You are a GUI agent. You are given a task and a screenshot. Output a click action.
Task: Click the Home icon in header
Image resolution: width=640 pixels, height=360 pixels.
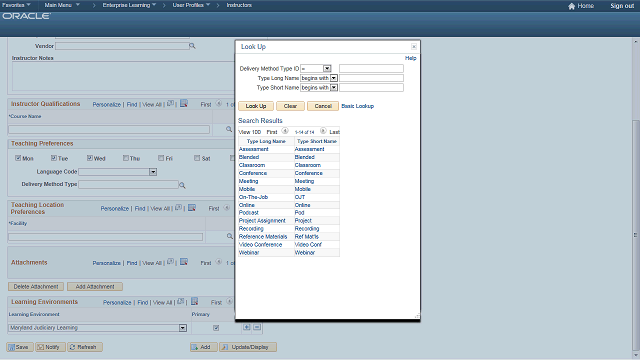pyautogui.click(x=571, y=6)
